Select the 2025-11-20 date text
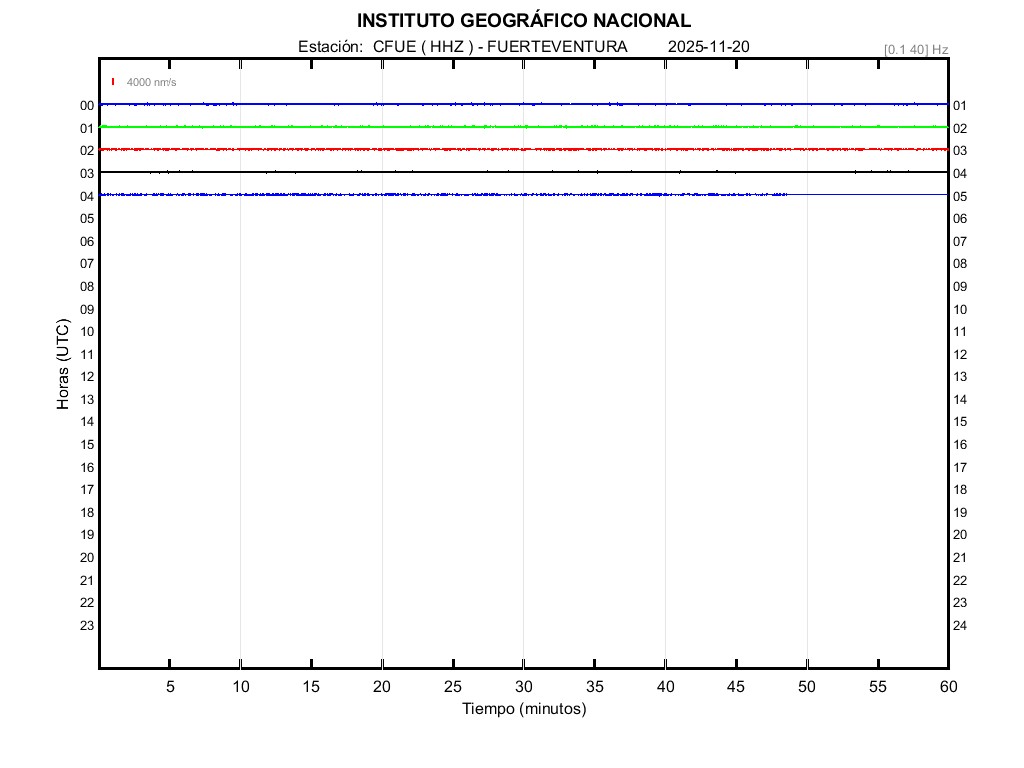Image resolution: width=1024 pixels, height=768 pixels. point(708,47)
